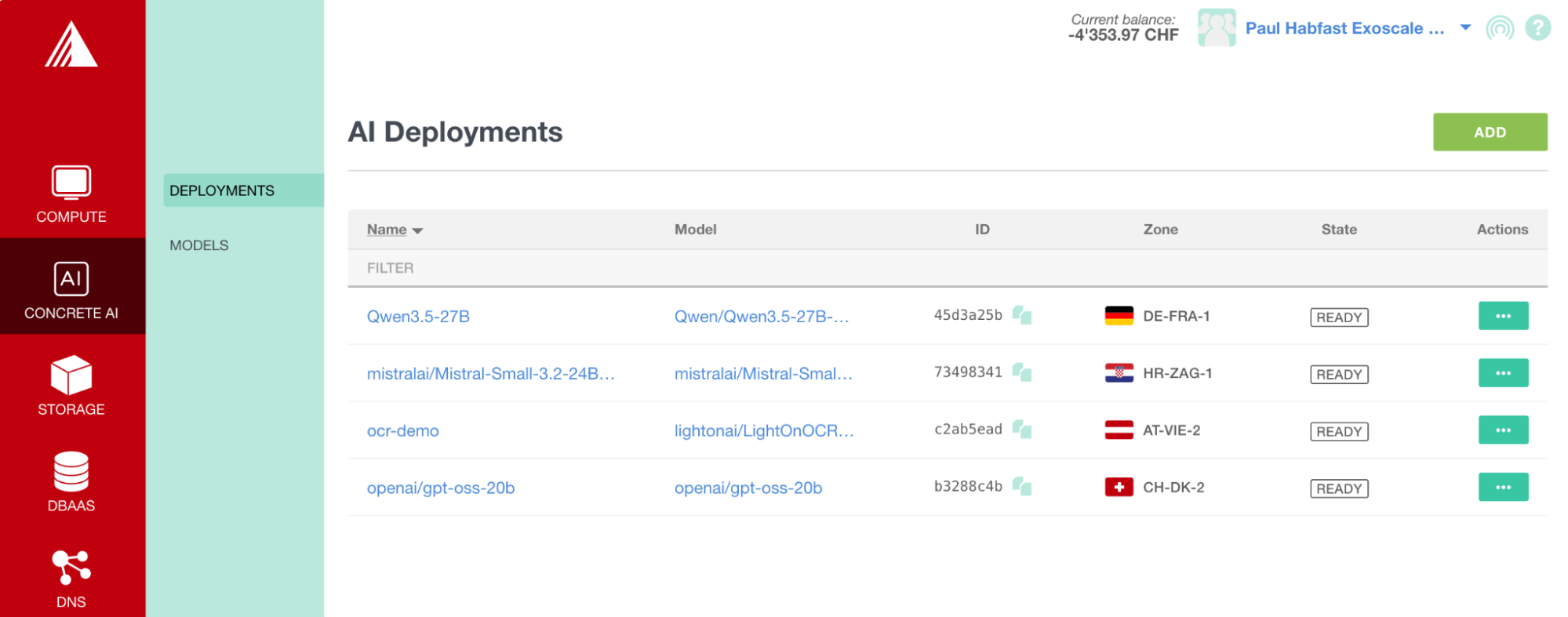1568x617 pixels.
Task: Click the READY state in the HR-ZAG-1 row
Action: 1339,375
